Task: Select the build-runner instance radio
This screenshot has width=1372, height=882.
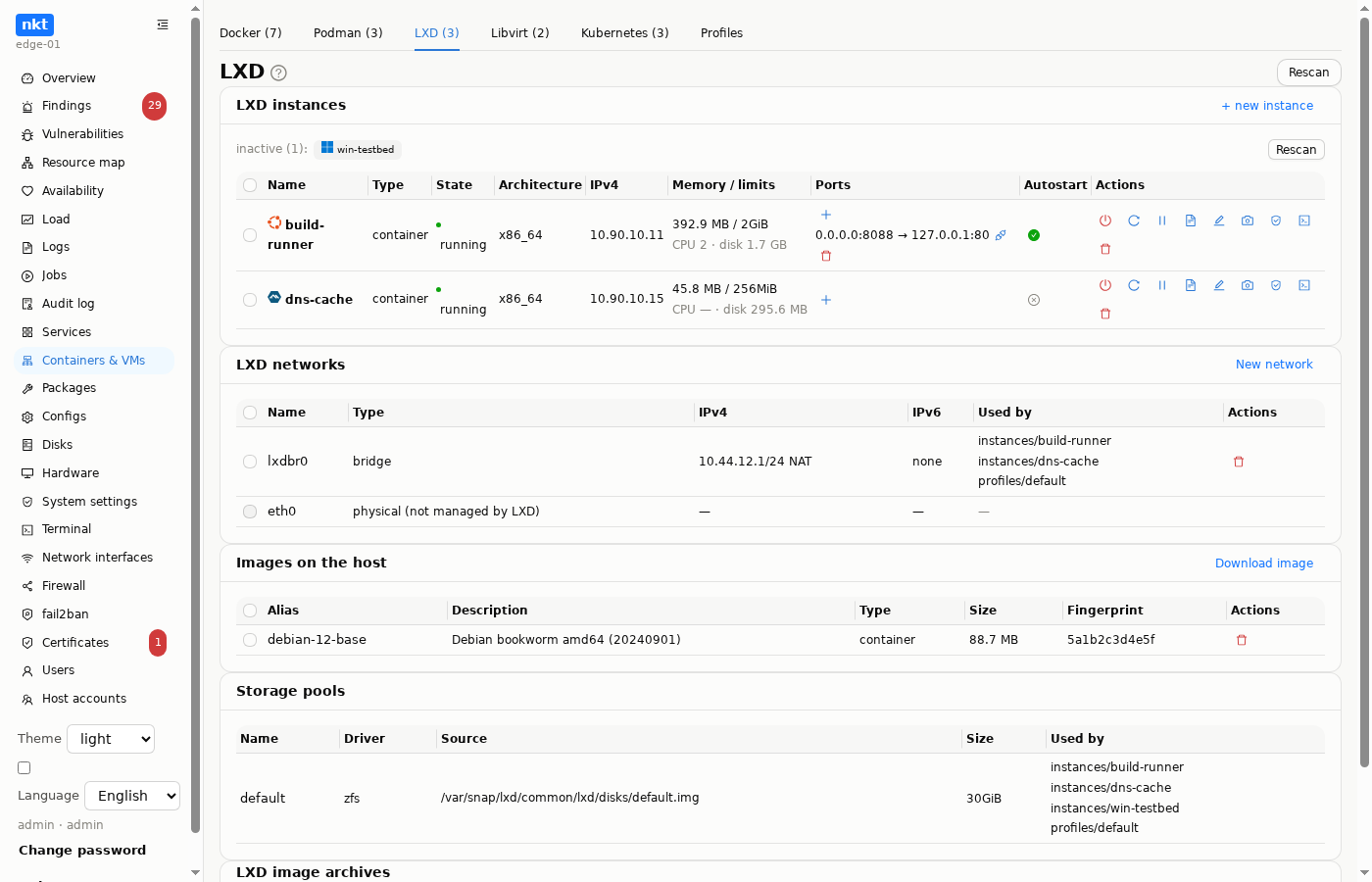Action: (250, 235)
